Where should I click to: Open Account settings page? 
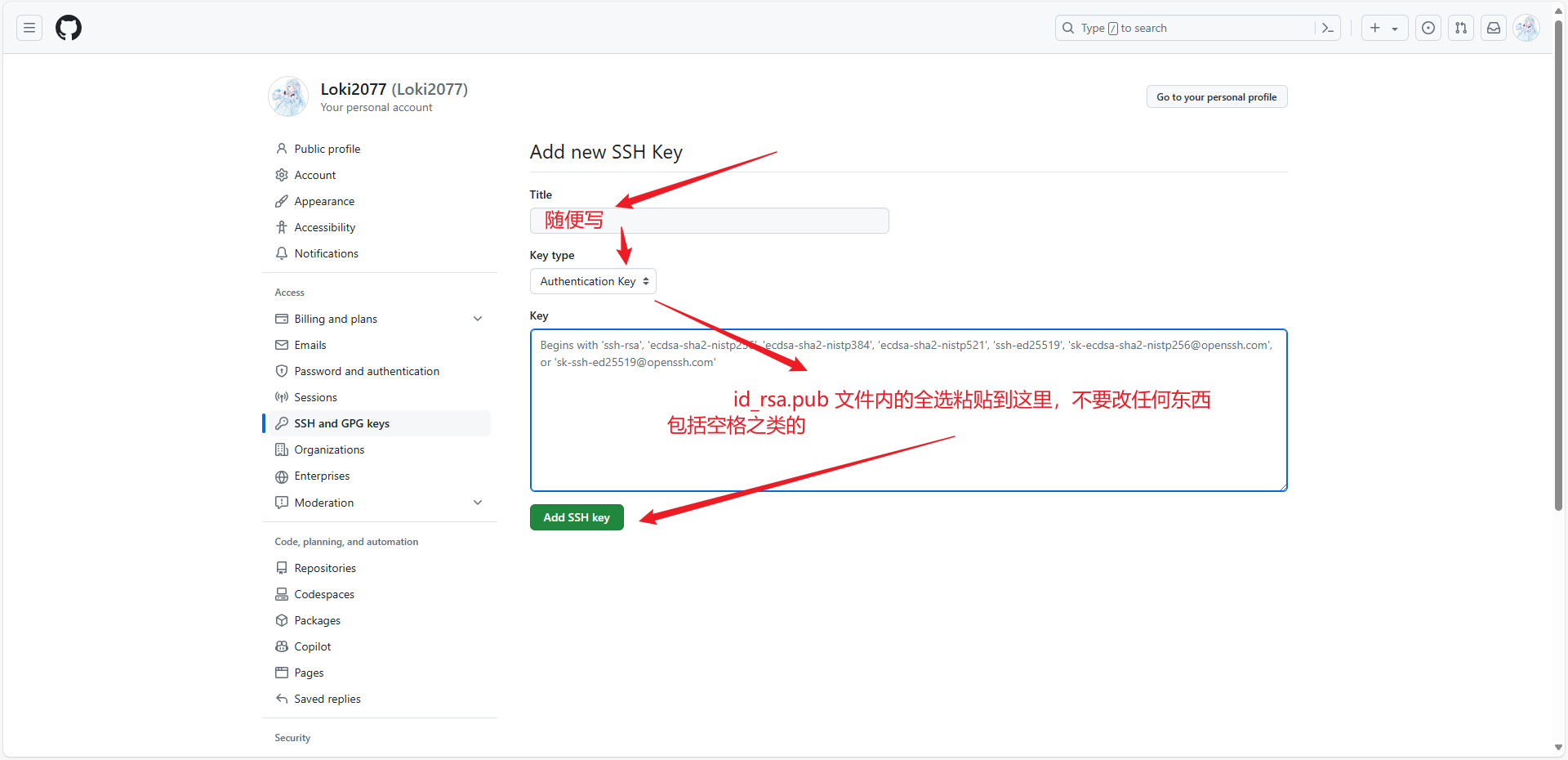[315, 175]
